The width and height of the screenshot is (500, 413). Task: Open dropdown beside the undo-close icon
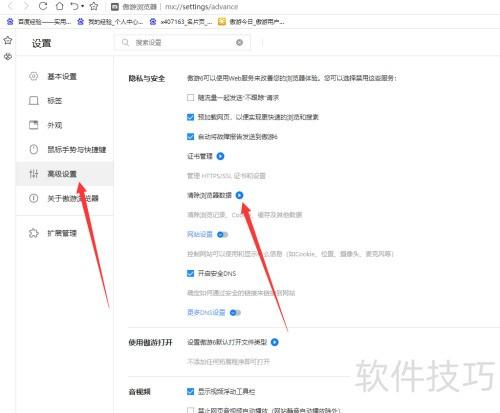[x=82, y=6]
